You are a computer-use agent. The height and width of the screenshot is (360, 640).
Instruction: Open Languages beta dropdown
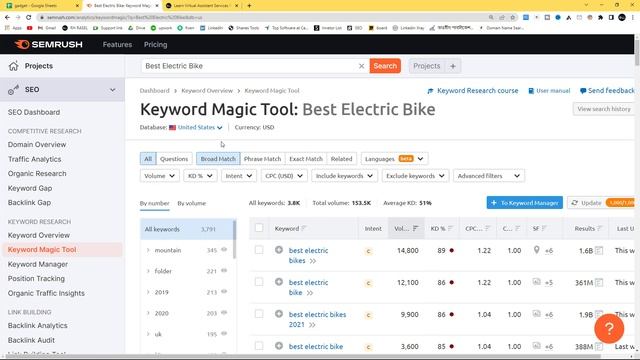[394, 158]
